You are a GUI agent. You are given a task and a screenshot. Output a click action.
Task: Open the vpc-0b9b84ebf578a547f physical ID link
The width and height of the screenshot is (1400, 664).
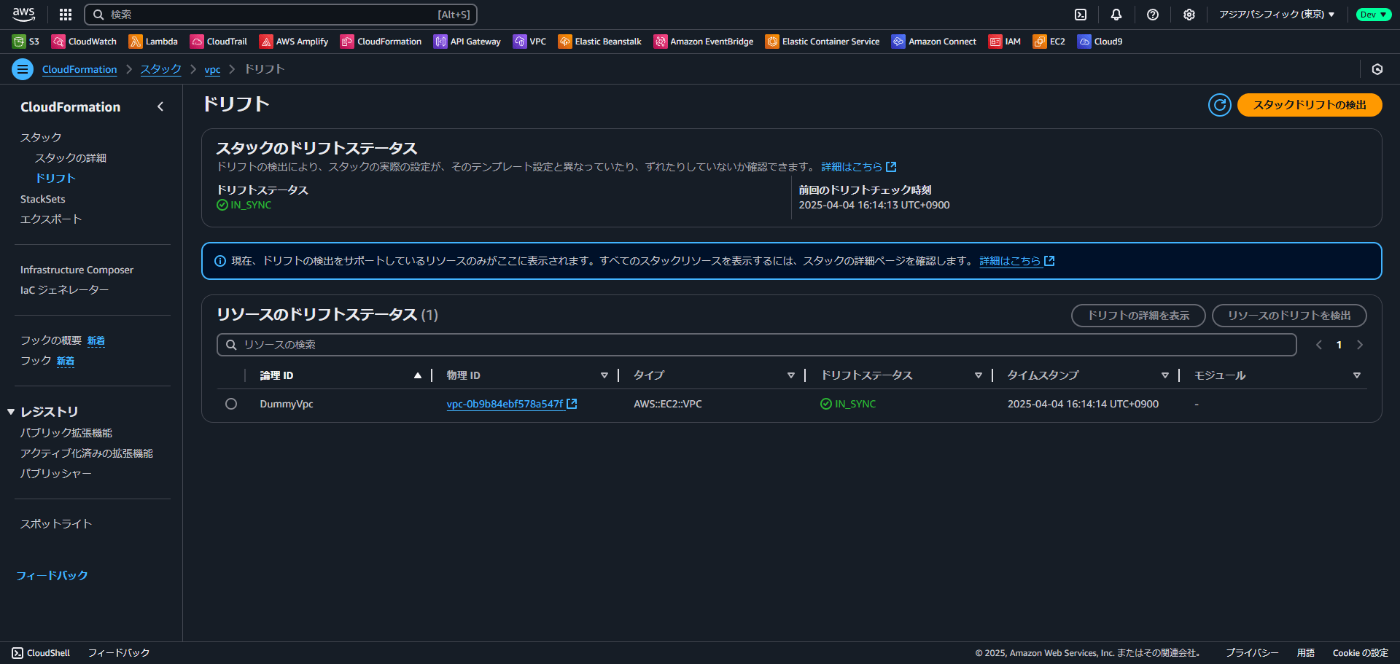point(505,404)
